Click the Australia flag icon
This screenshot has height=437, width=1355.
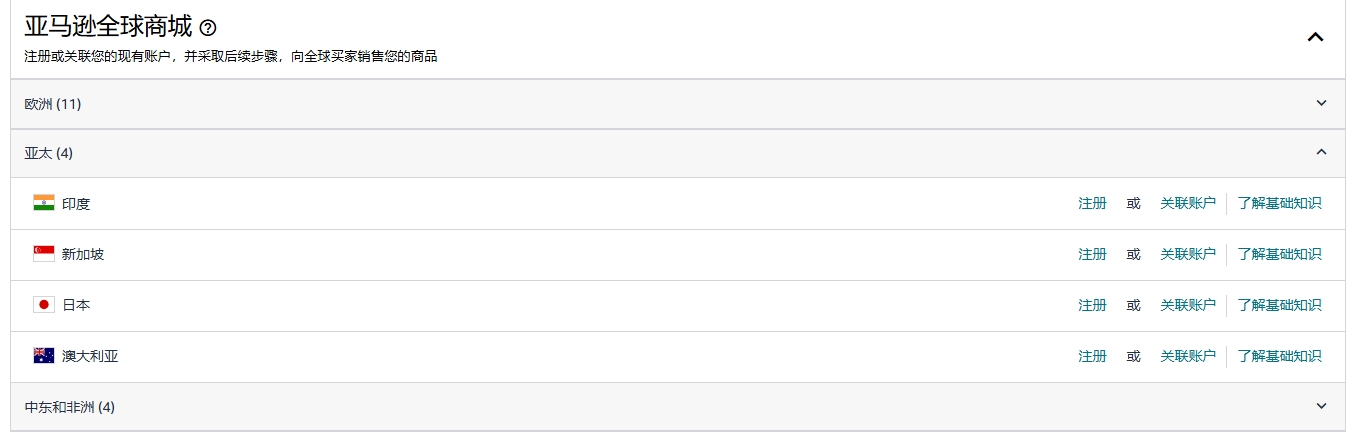44,356
